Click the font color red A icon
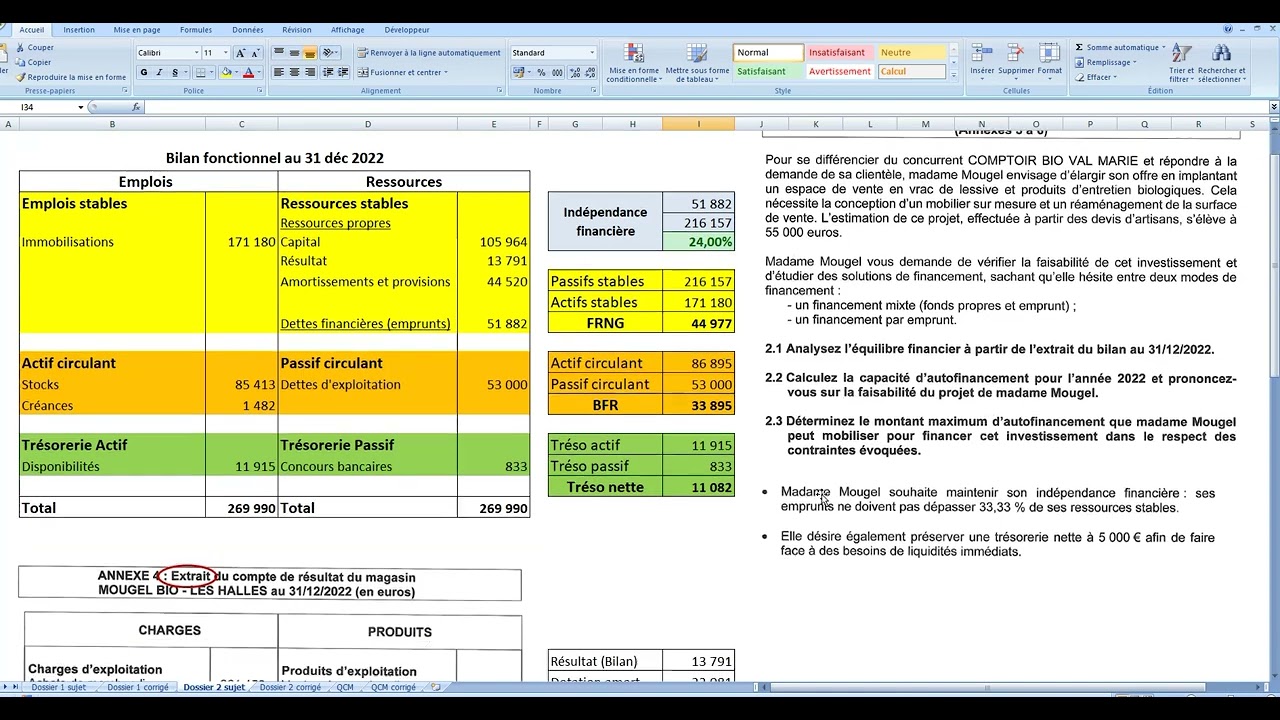Image resolution: width=1280 pixels, height=720 pixels. pos(248,73)
